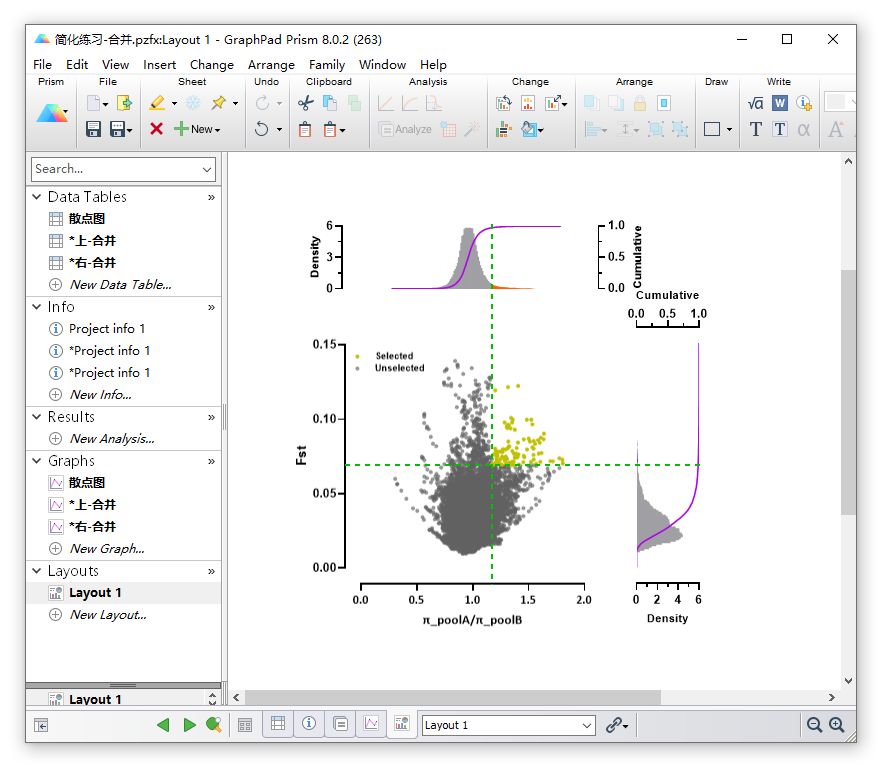Expand Data Tables double-chevron menu
This screenshot has width=882, height=766.
pos(212,197)
